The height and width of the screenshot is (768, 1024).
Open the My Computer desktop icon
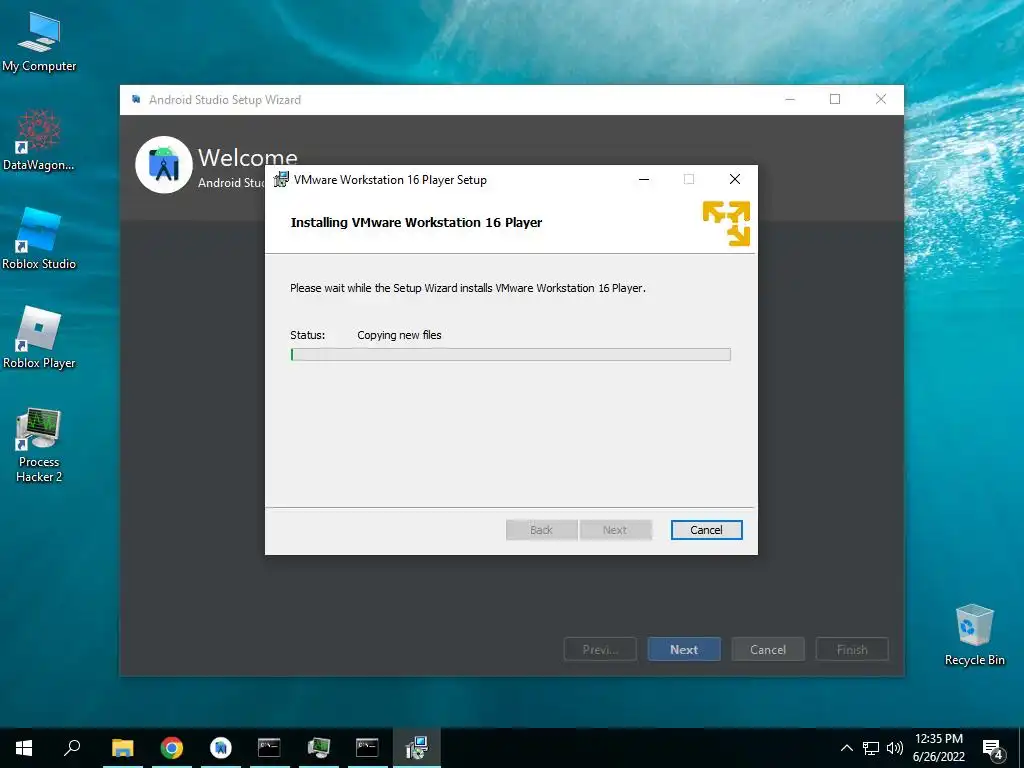(x=39, y=42)
